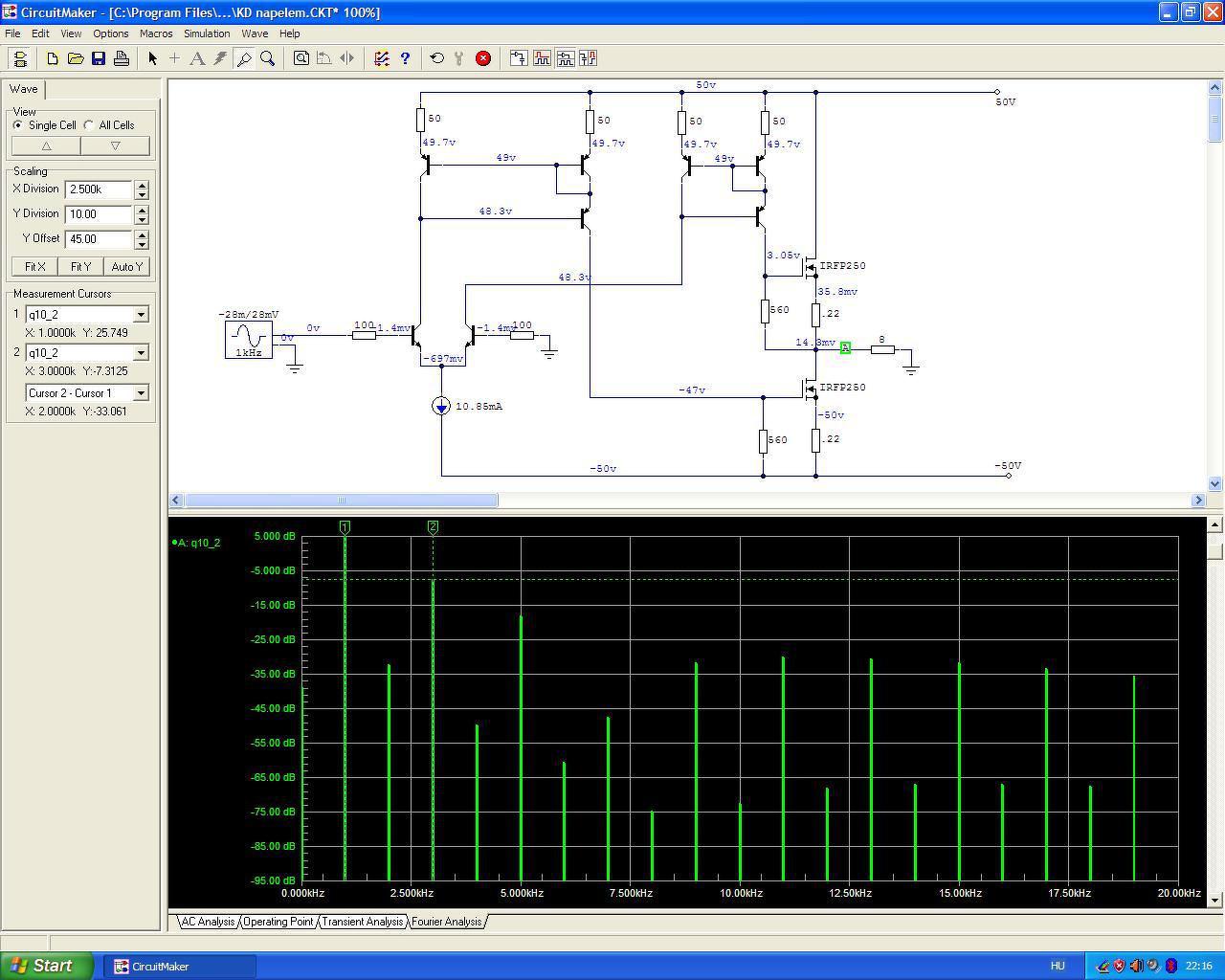
Task: Click the Fit X button
Action: (35, 267)
